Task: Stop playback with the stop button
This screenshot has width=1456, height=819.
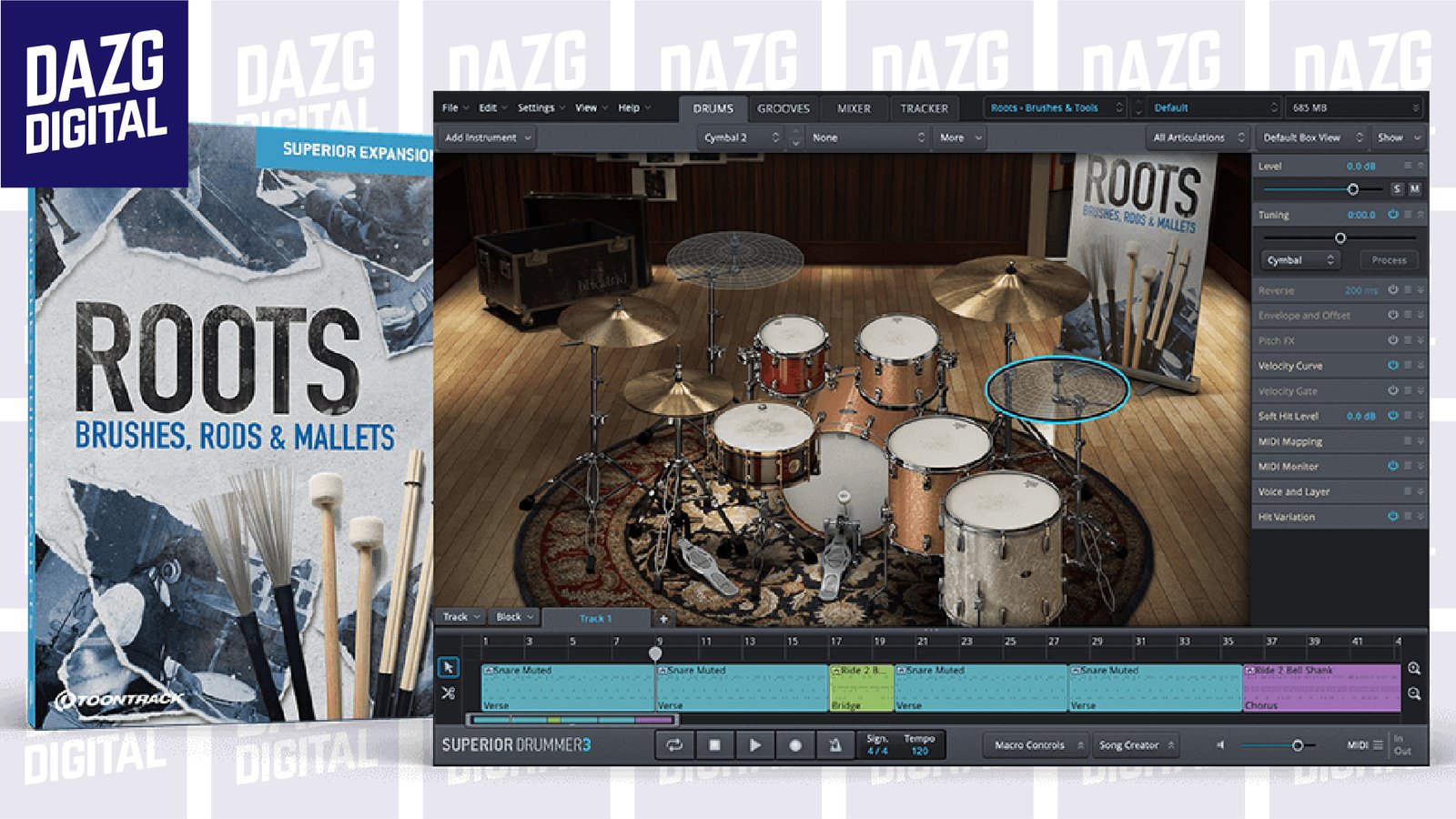Action: pyautogui.click(x=714, y=745)
